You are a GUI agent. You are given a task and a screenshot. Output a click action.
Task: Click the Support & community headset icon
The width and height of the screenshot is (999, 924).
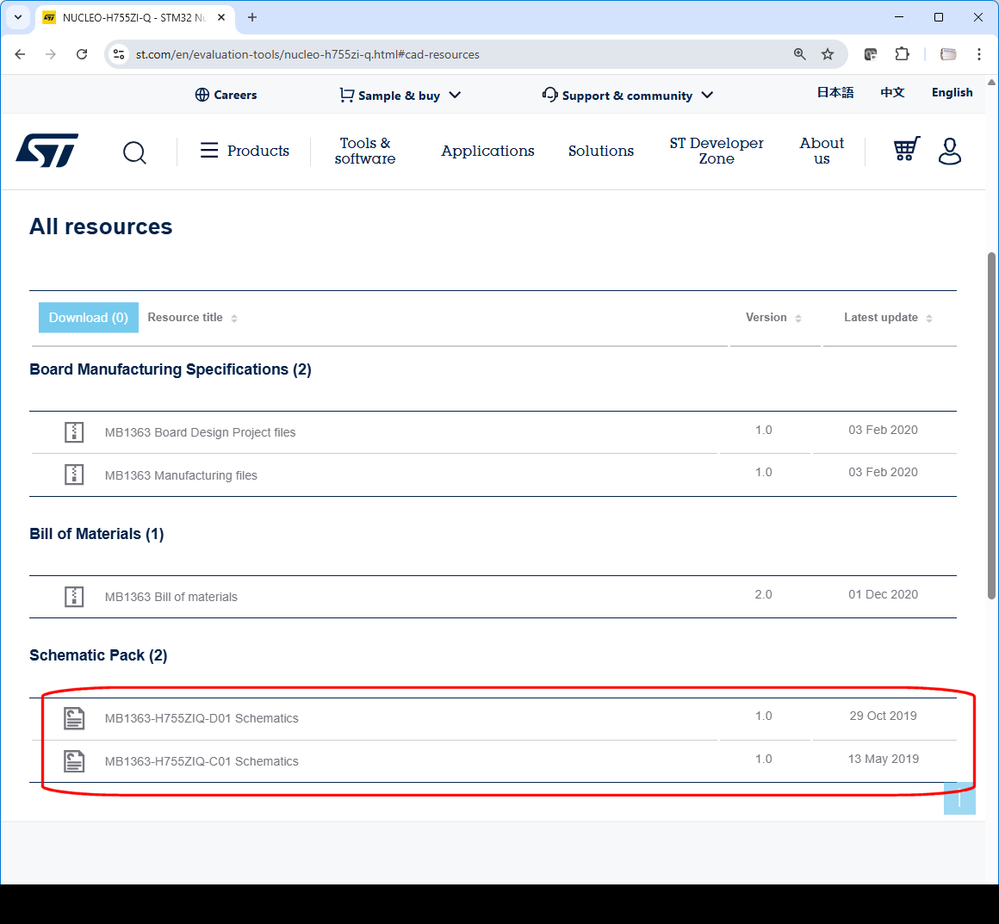click(x=550, y=94)
